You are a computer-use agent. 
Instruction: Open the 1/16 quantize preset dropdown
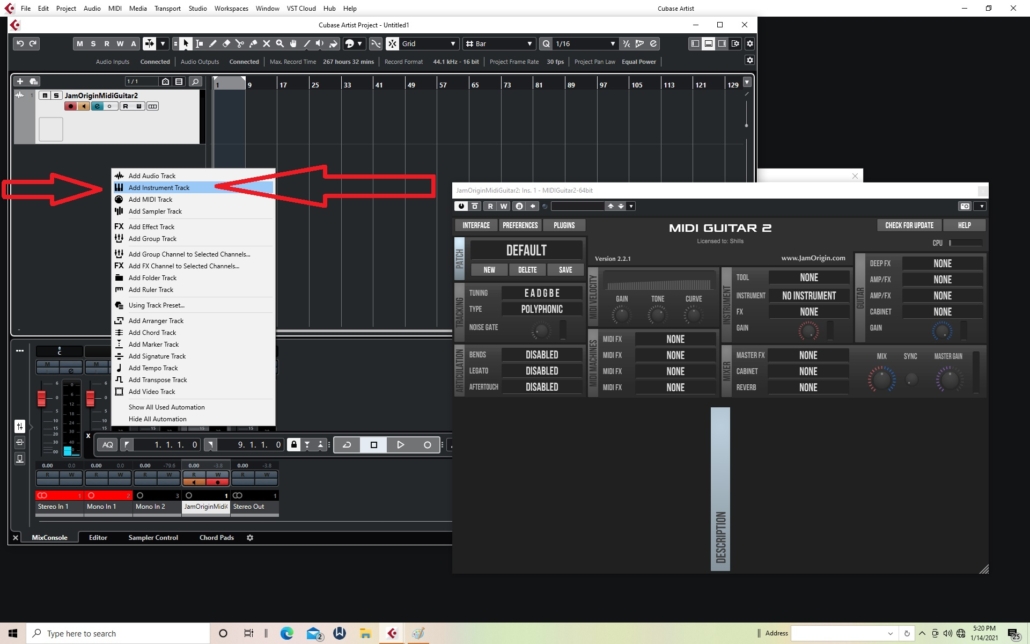(585, 43)
